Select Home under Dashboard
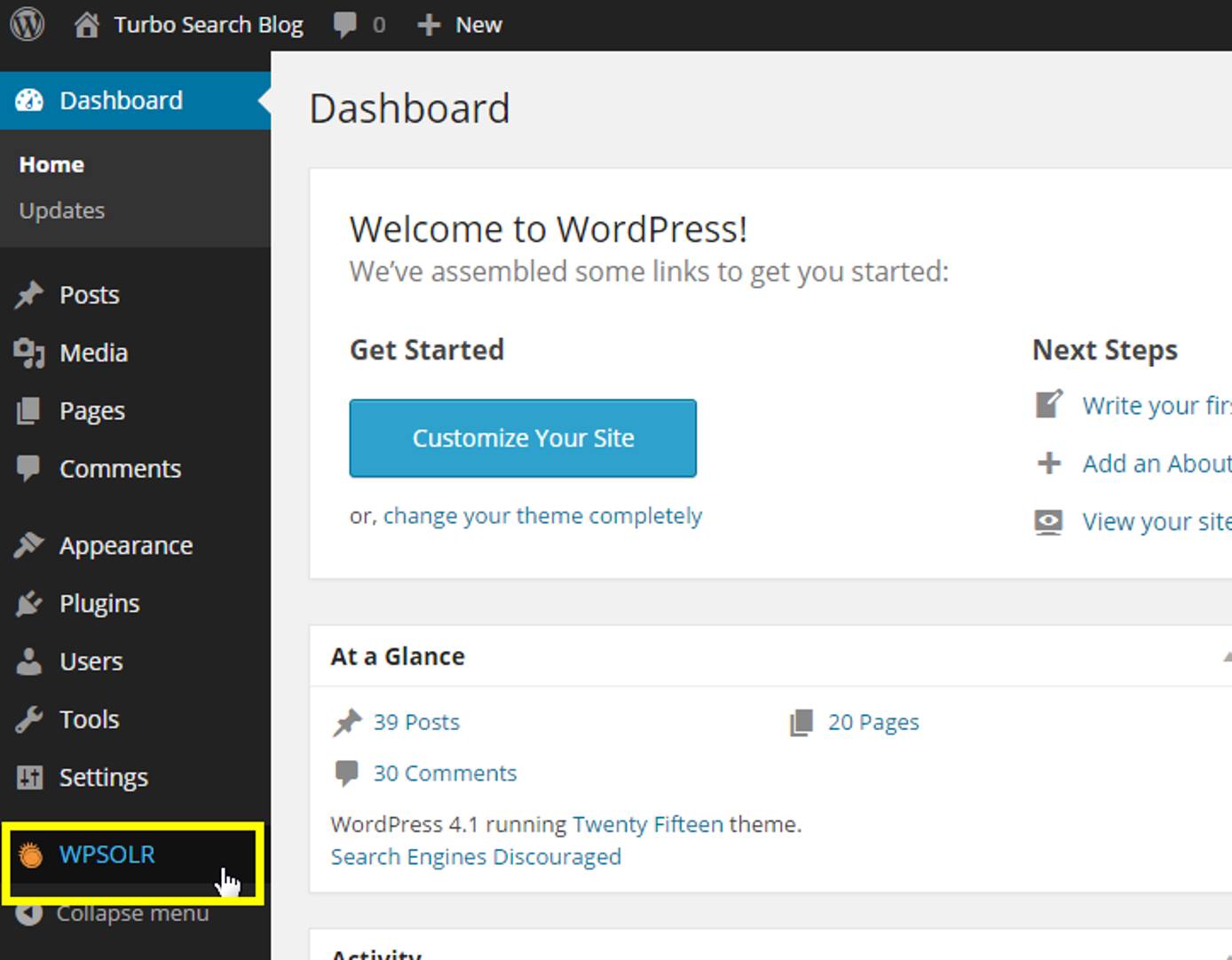Screen dimensions: 1232x960 pos(51,163)
